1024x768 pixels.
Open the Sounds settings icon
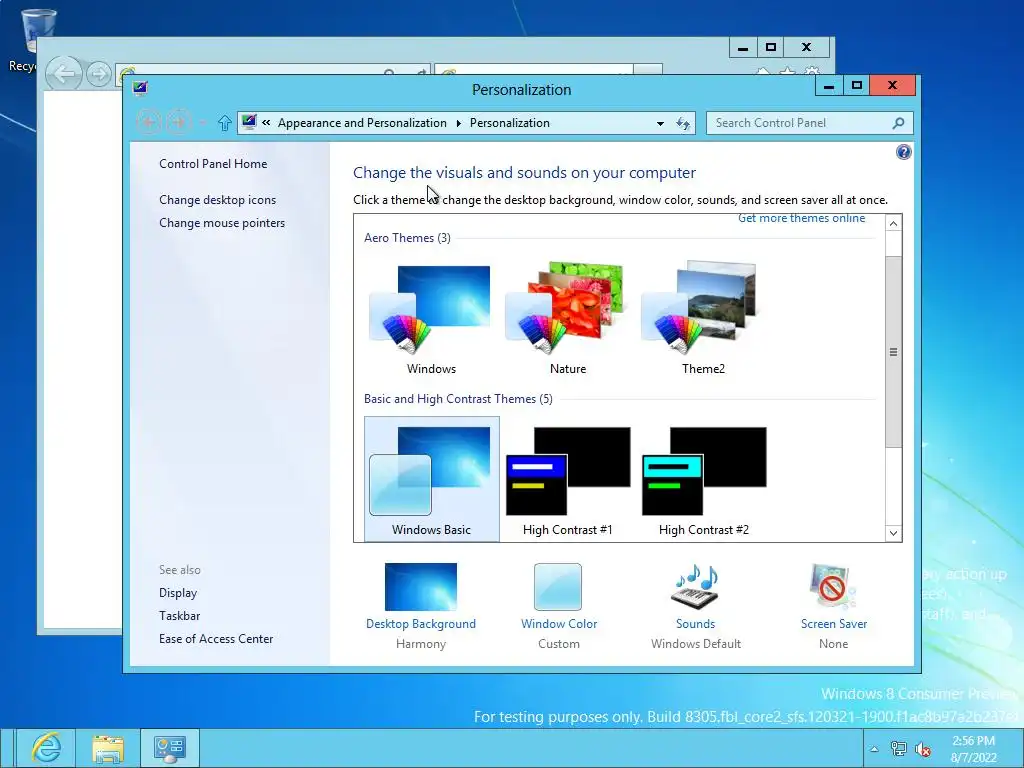point(696,586)
